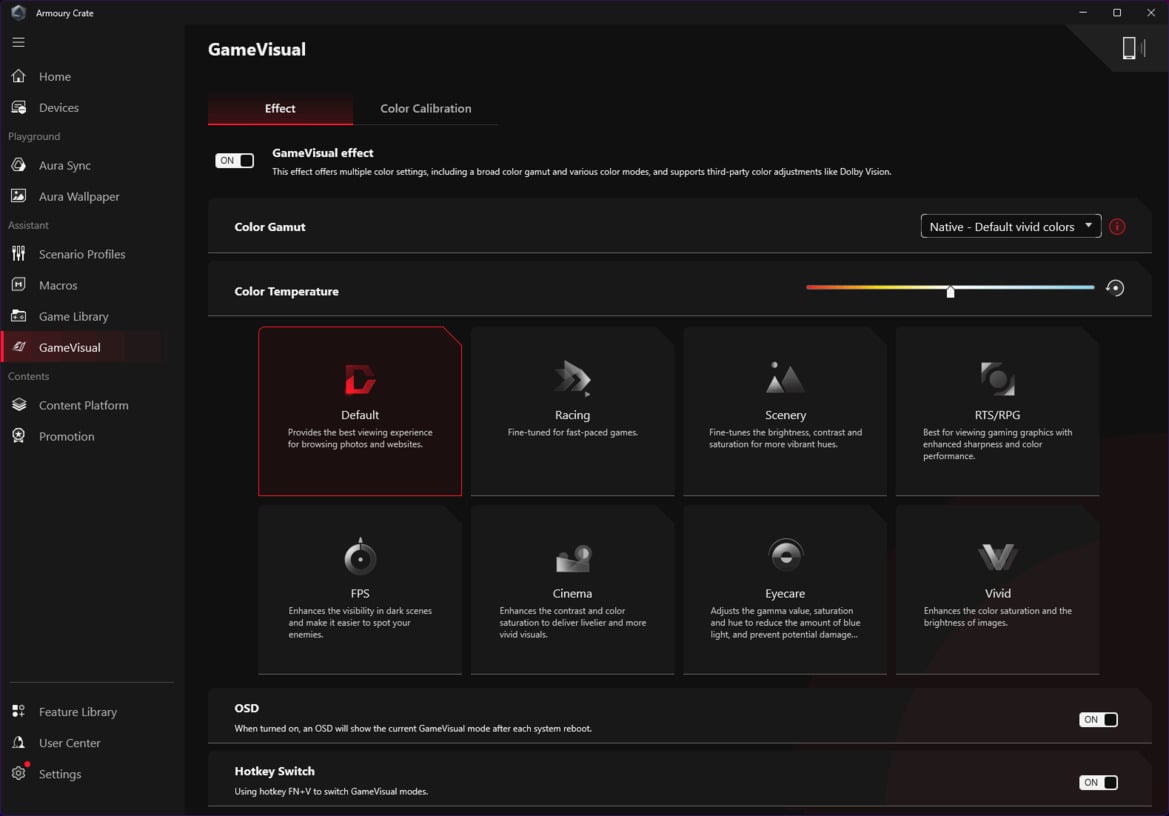Click the Hotkey Switch label
The height and width of the screenshot is (816, 1169).
tap(274, 771)
